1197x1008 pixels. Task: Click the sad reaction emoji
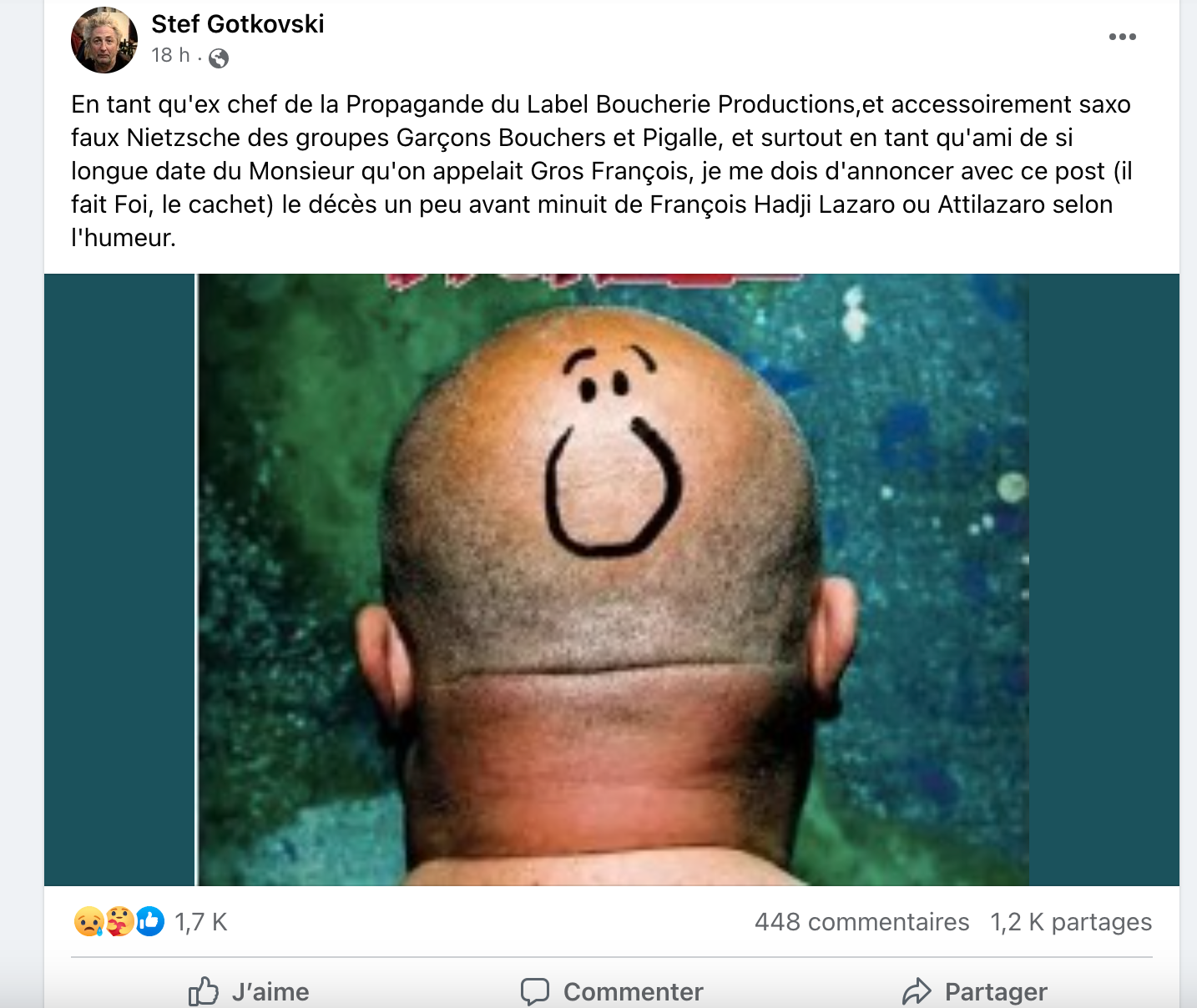[x=88, y=921]
